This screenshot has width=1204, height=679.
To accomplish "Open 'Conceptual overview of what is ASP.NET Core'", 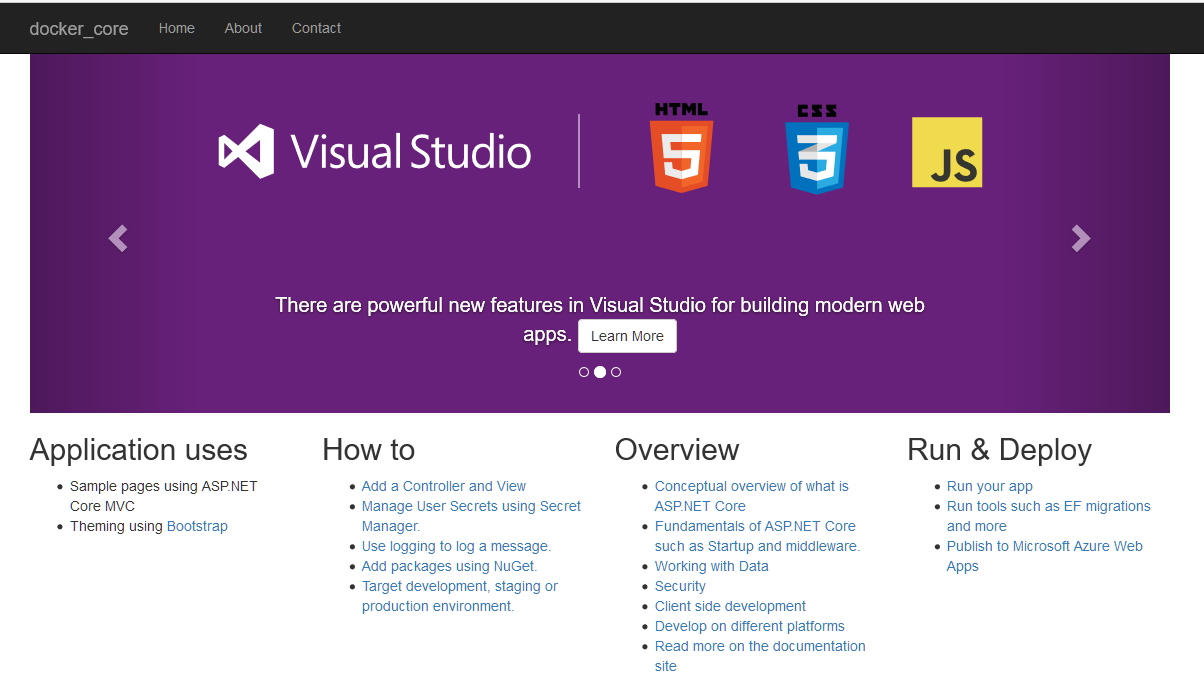I will pos(752,496).
